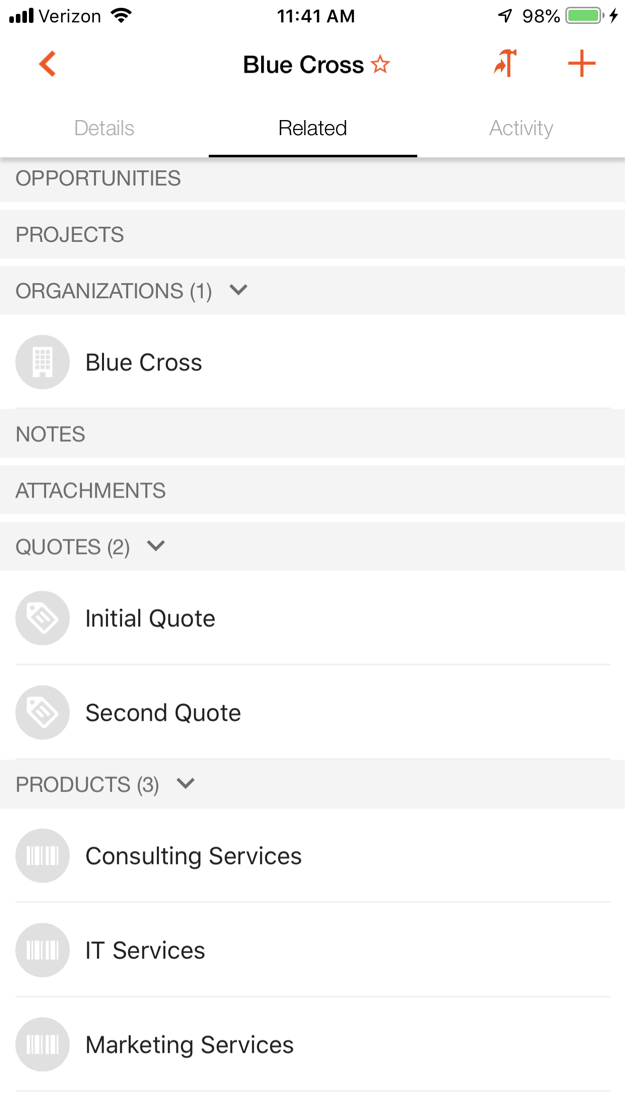Switch to the Details tab

click(x=104, y=128)
